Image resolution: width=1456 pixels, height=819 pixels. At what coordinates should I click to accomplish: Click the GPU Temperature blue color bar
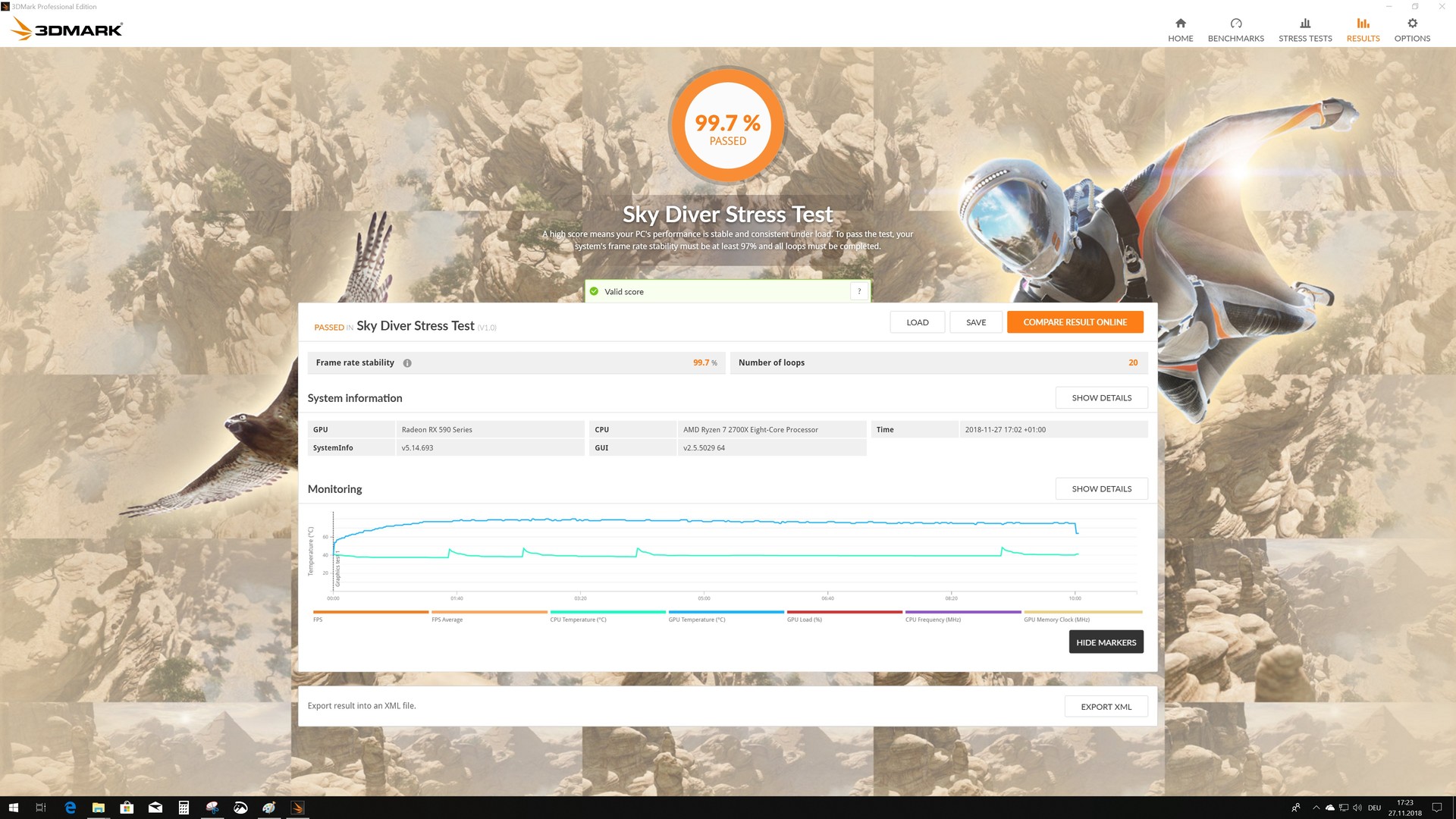[x=726, y=612]
